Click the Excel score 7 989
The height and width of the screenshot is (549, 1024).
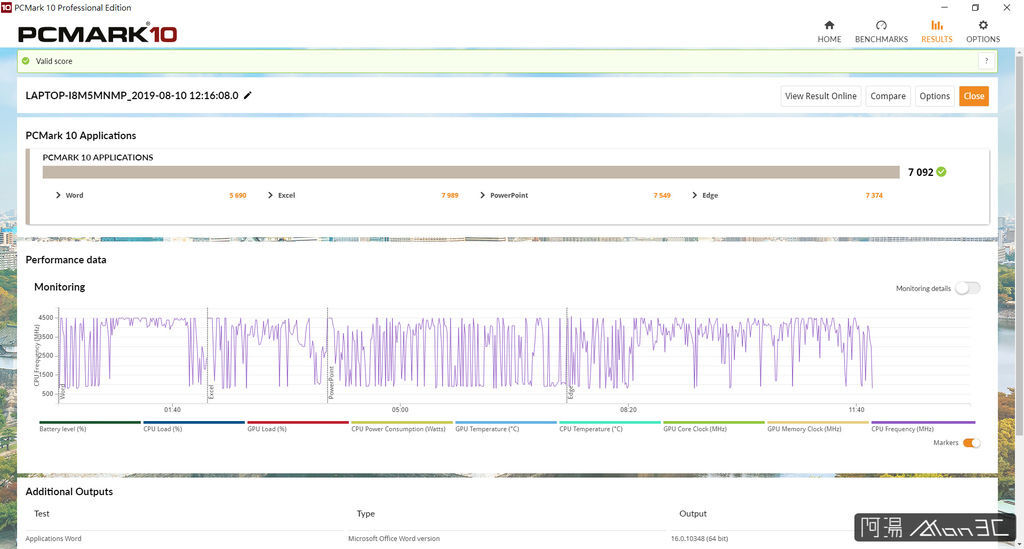(450, 195)
